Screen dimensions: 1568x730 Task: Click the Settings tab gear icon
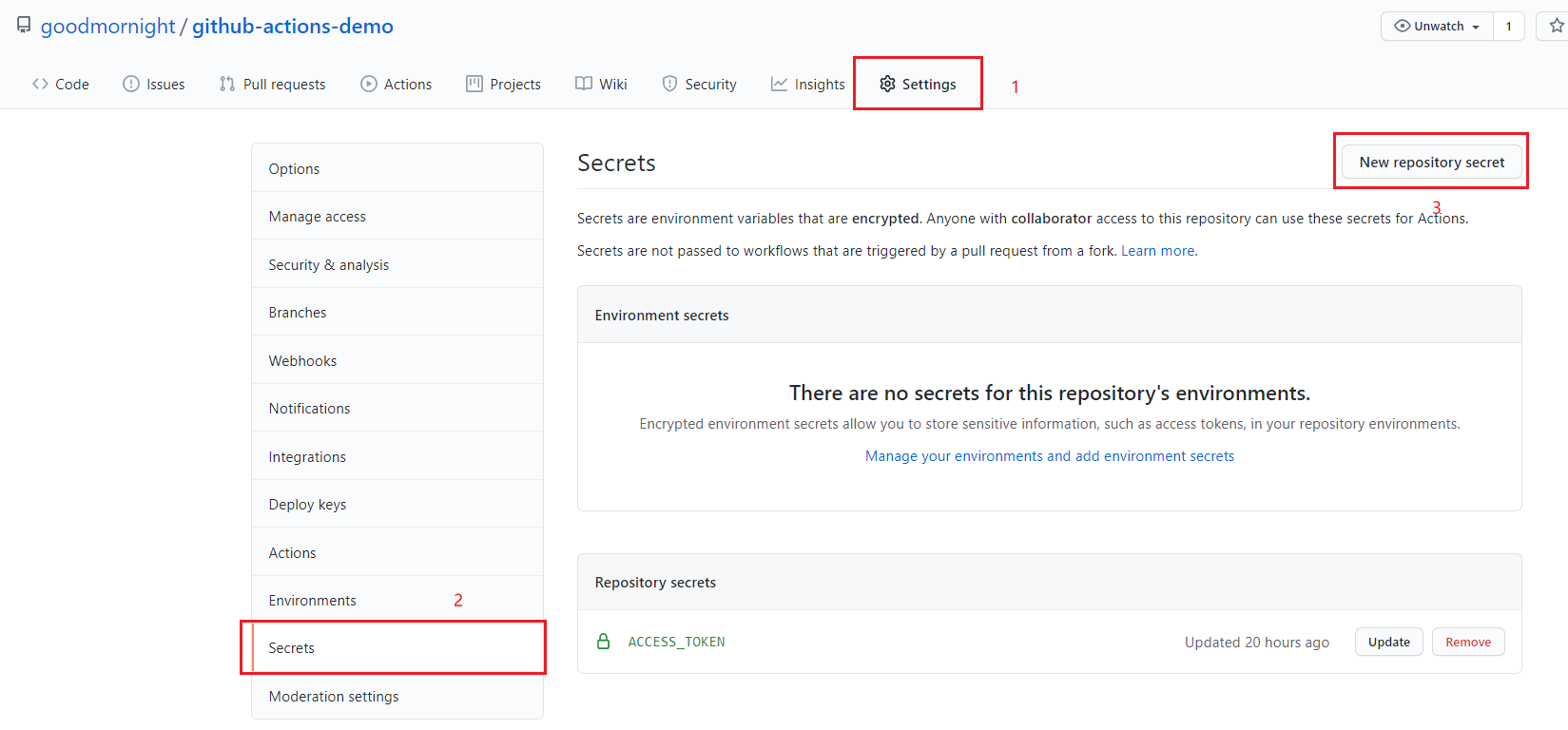click(887, 84)
